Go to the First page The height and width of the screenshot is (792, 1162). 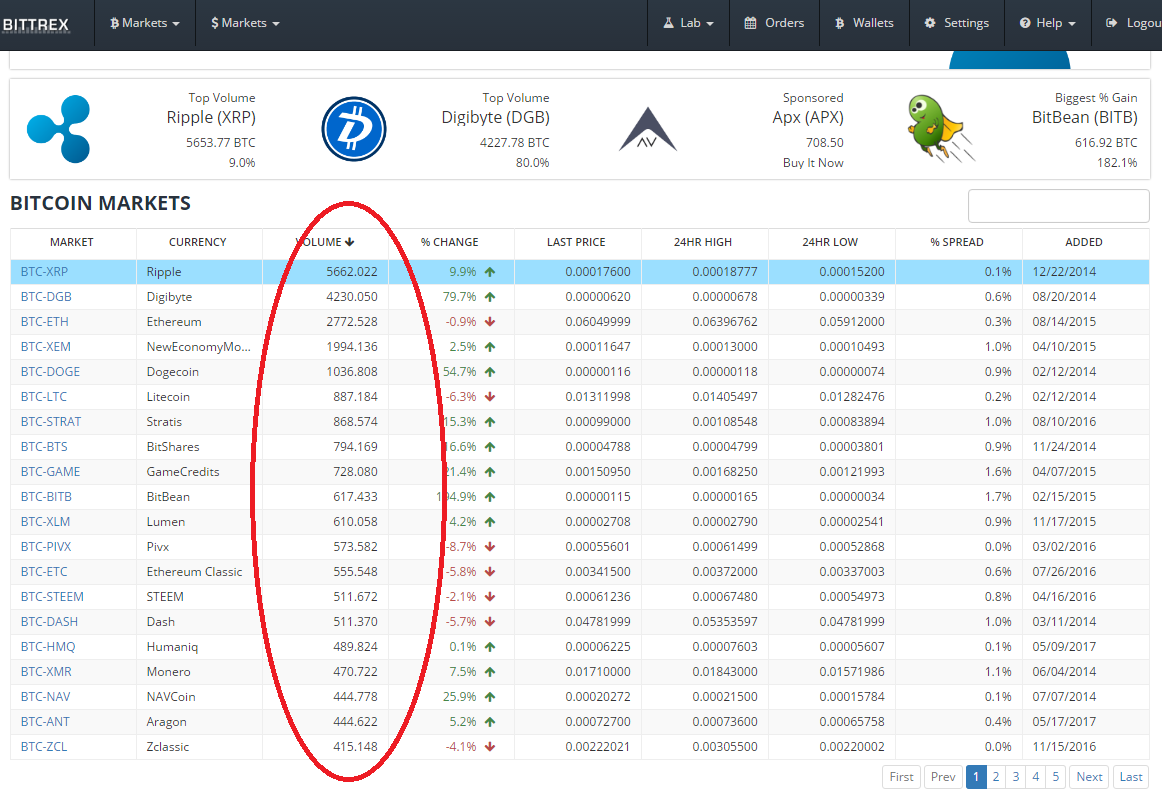(901, 776)
